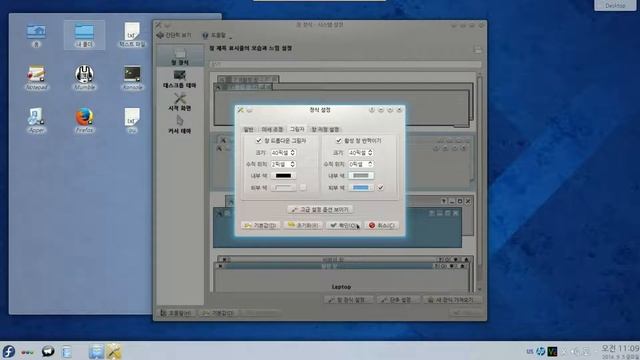This screenshot has height=360, width=640.
Task: Click the decoration list vertical scrollbar
Action: pyautogui.click(x=479, y=182)
